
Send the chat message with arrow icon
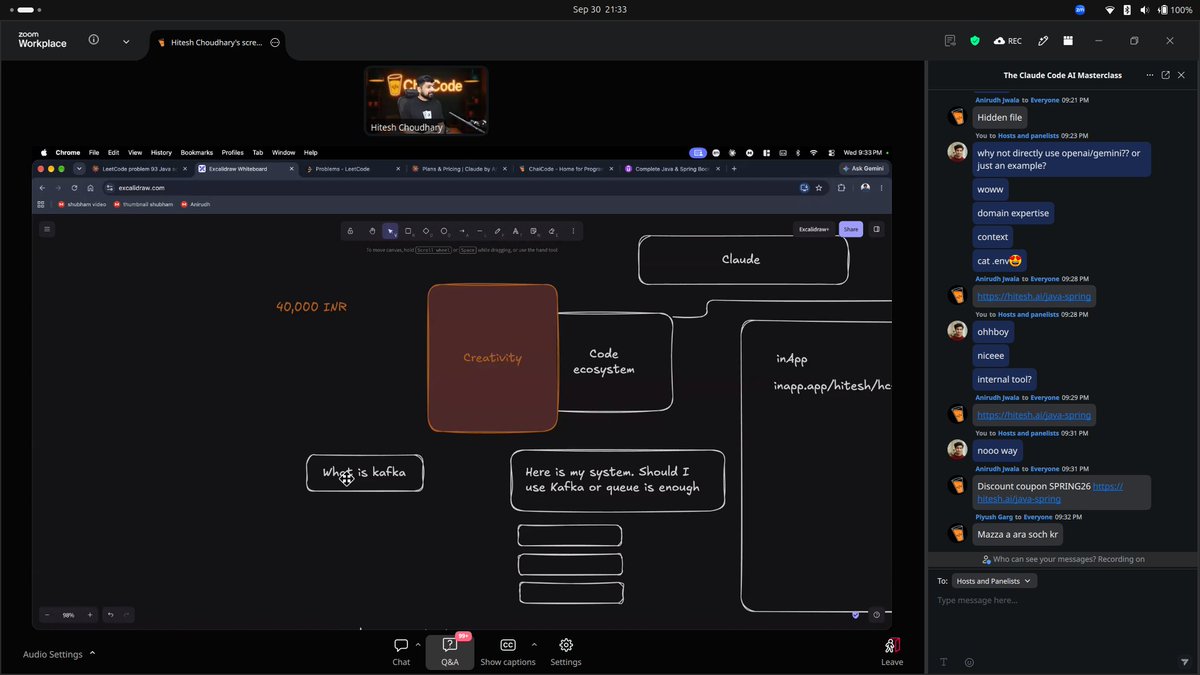click(1184, 662)
